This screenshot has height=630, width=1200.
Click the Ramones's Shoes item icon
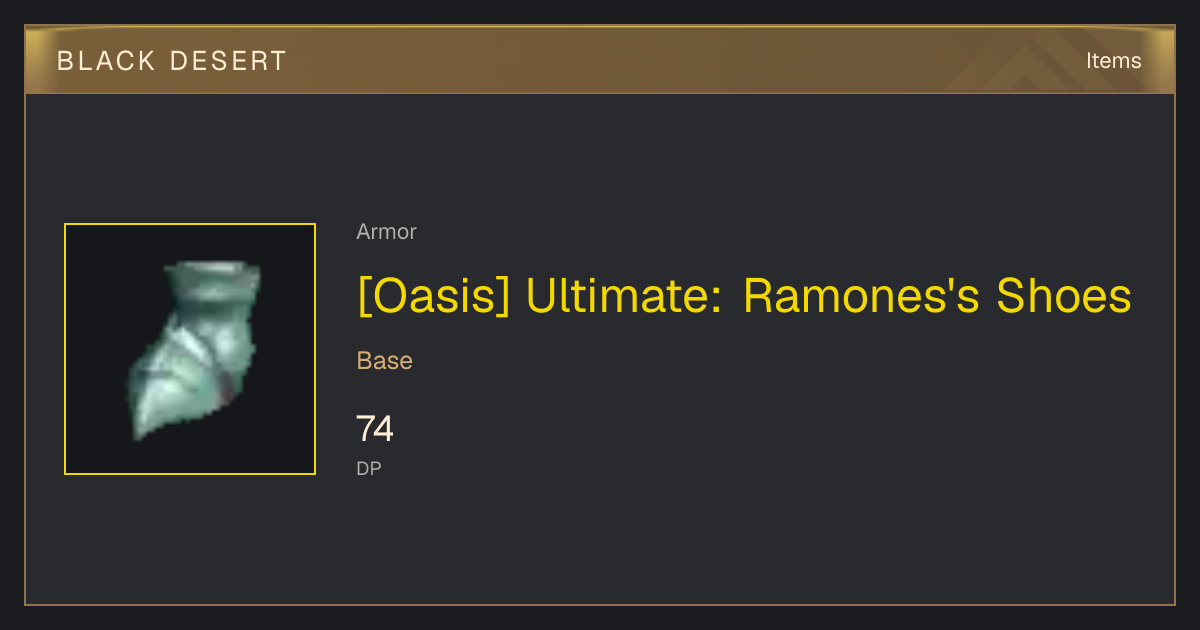point(190,349)
